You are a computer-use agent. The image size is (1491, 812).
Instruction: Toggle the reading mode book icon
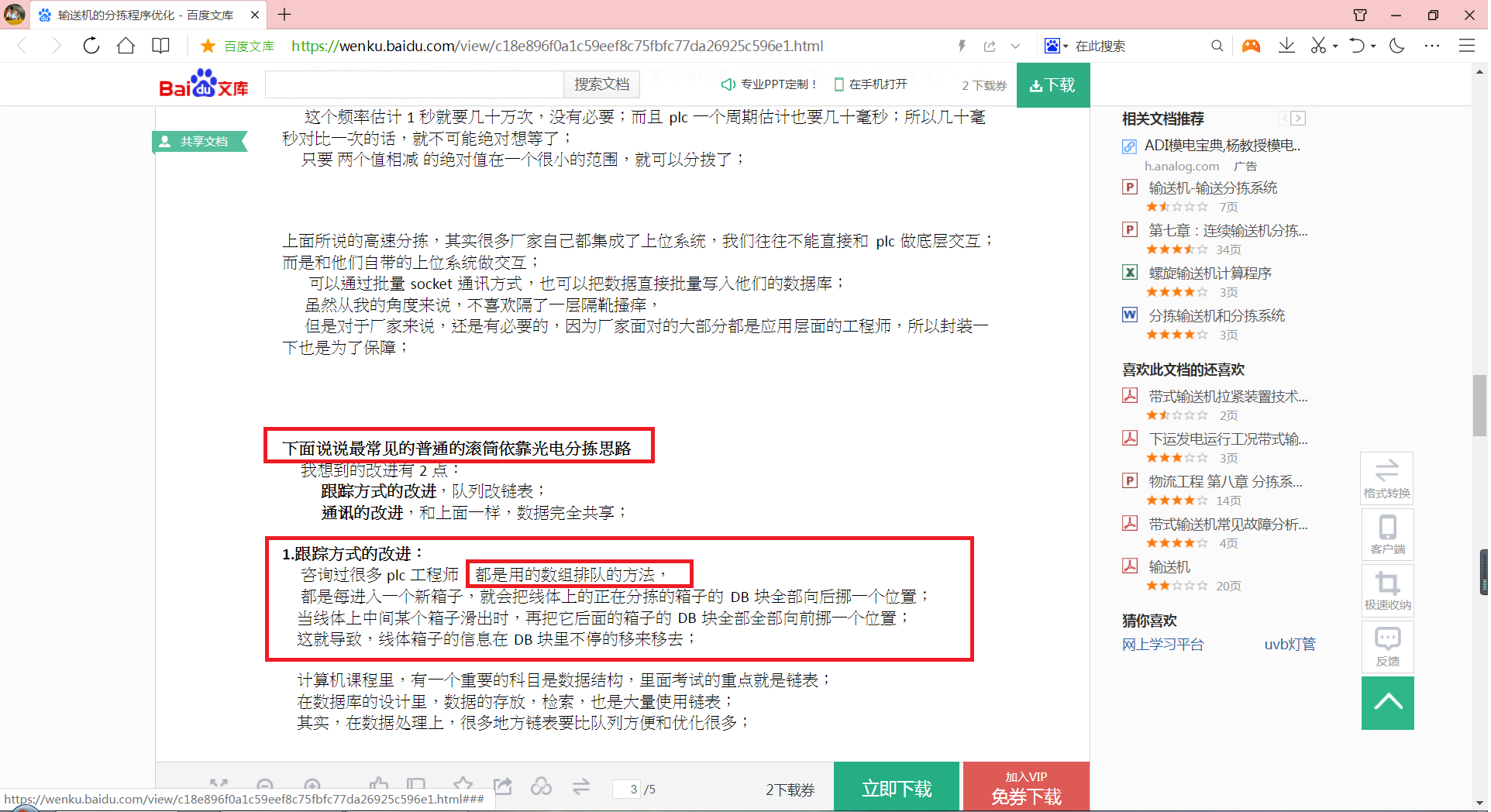coord(160,46)
